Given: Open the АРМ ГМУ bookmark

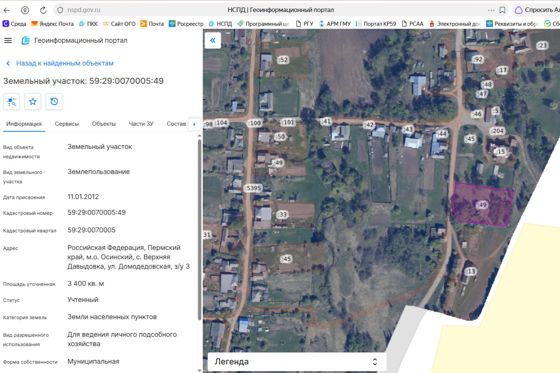Looking at the screenshot, I should 335,24.
